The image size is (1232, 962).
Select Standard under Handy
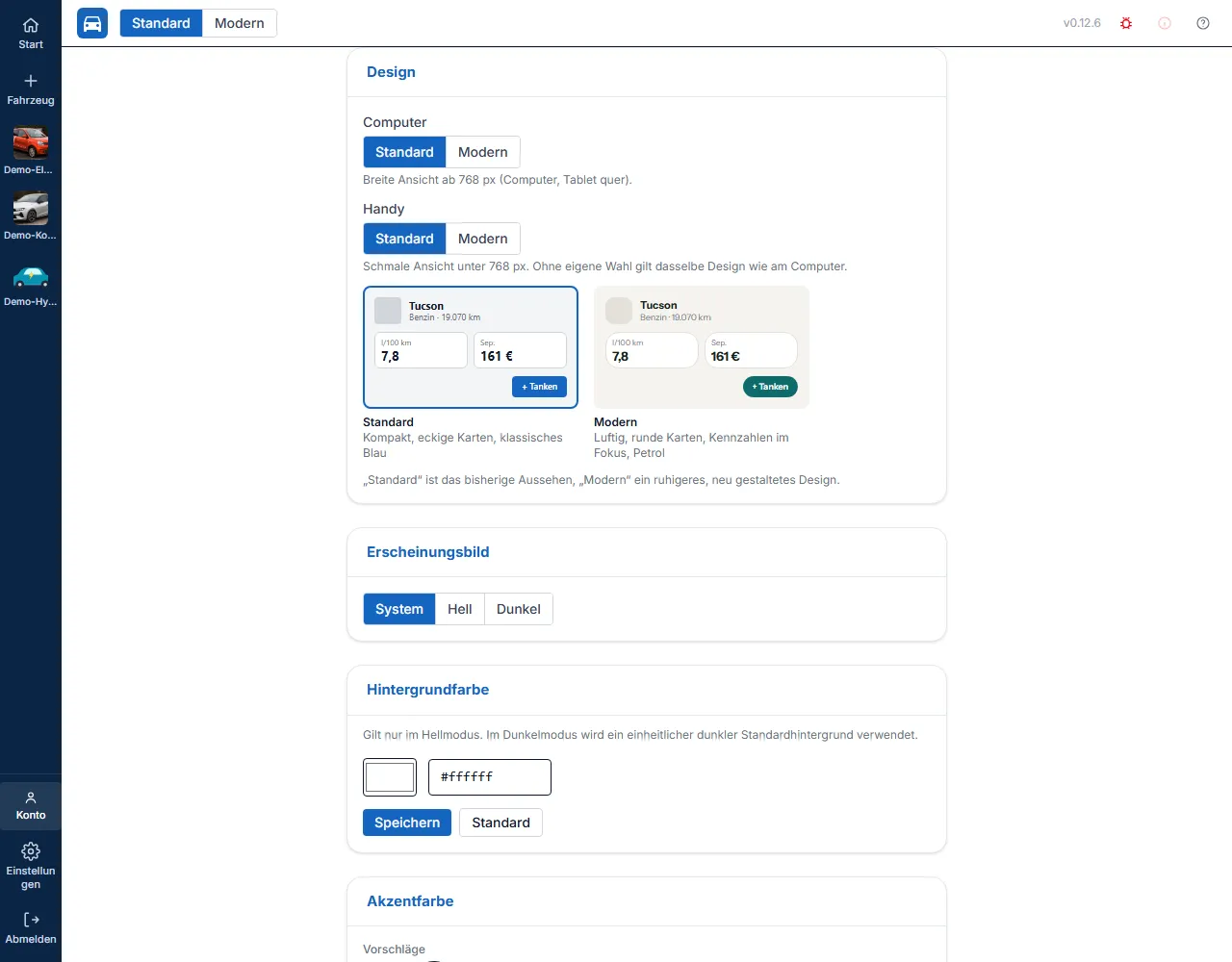(404, 239)
